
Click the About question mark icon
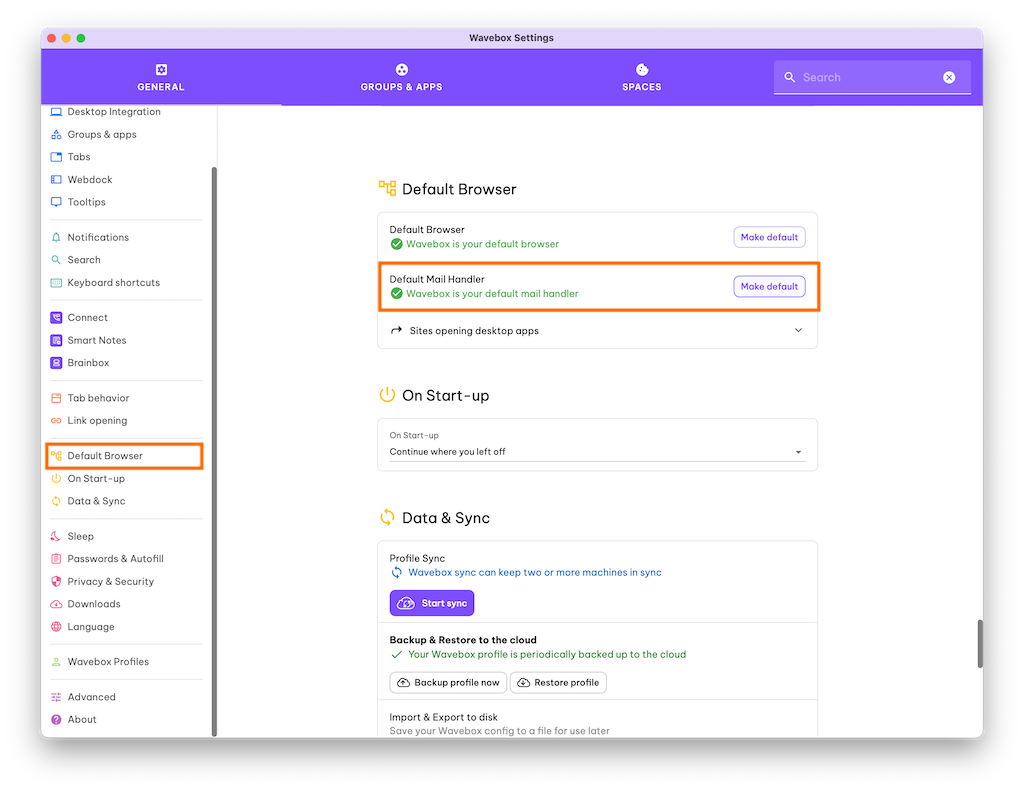(56, 720)
